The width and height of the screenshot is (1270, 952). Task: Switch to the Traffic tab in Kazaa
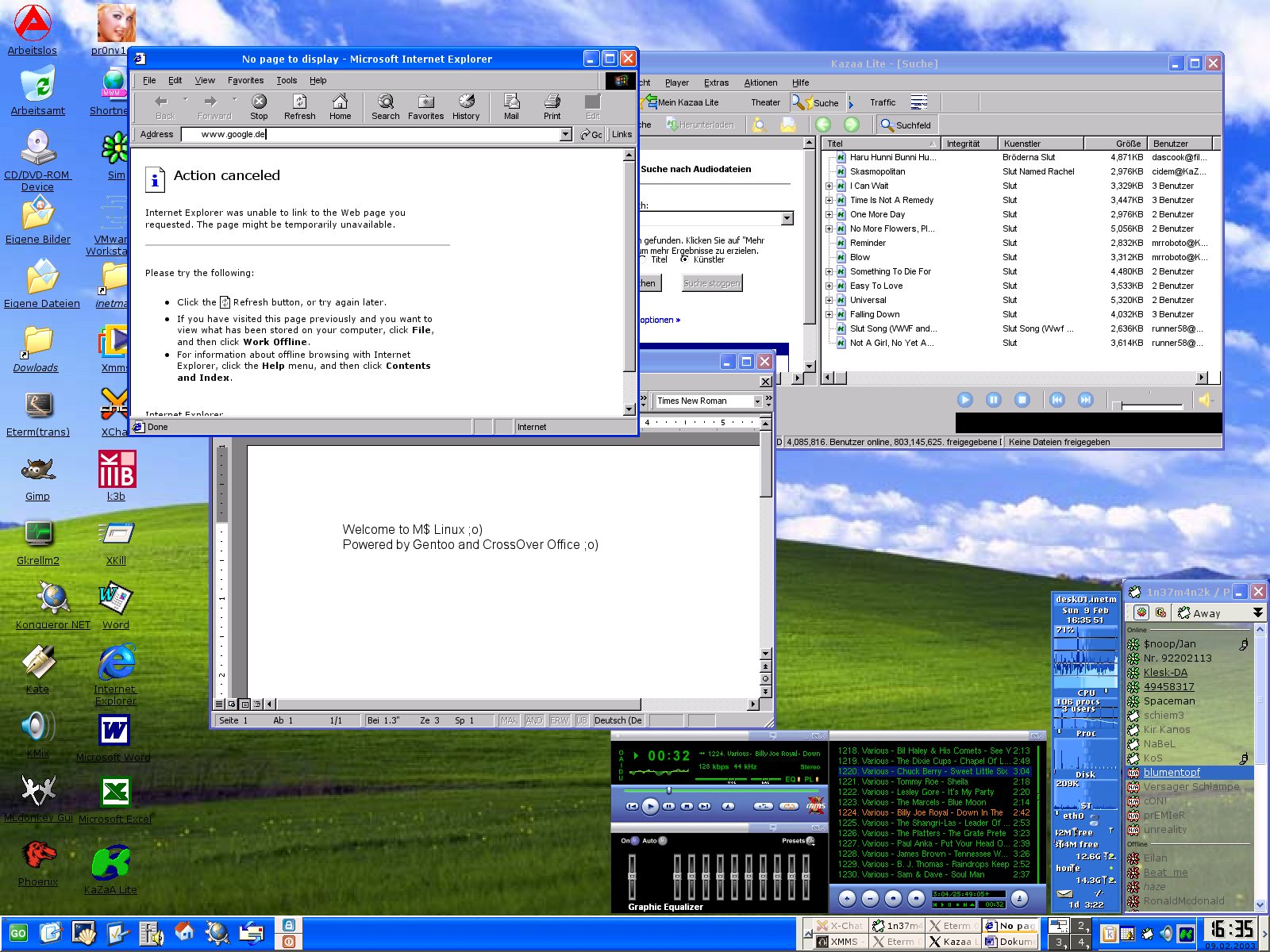click(x=882, y=102)
